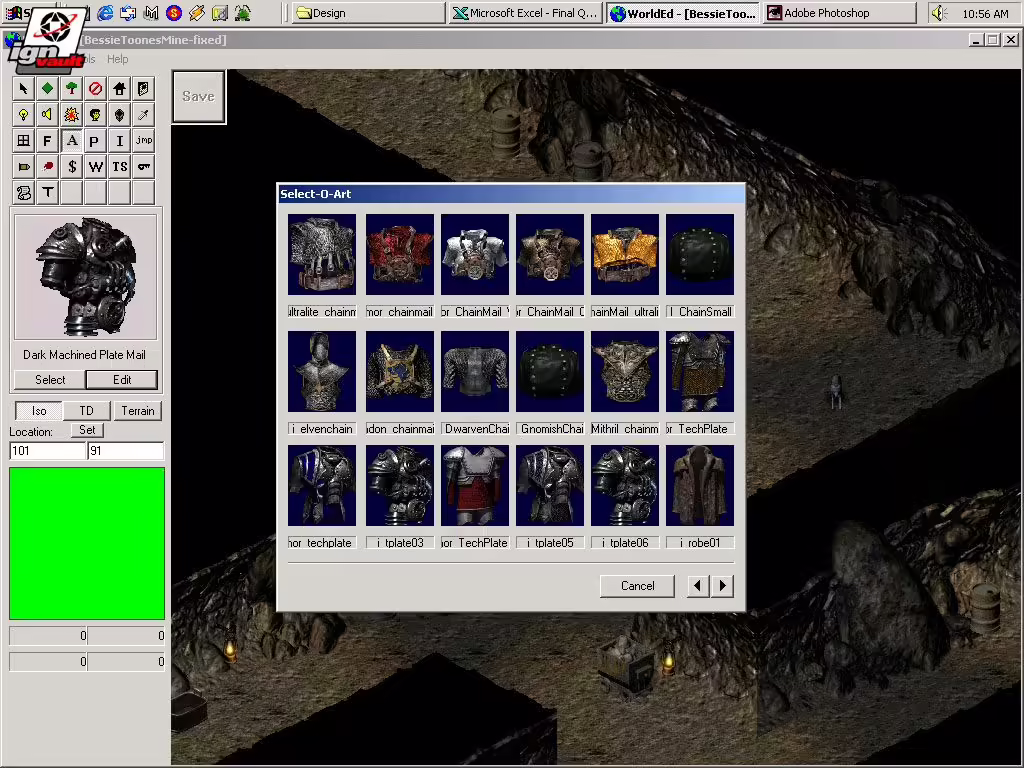Image resolution: width=1024 pixels, height=768 pixels.
Task: Choose the Mithril chainmail thumbnail
Action: point(625,372)
